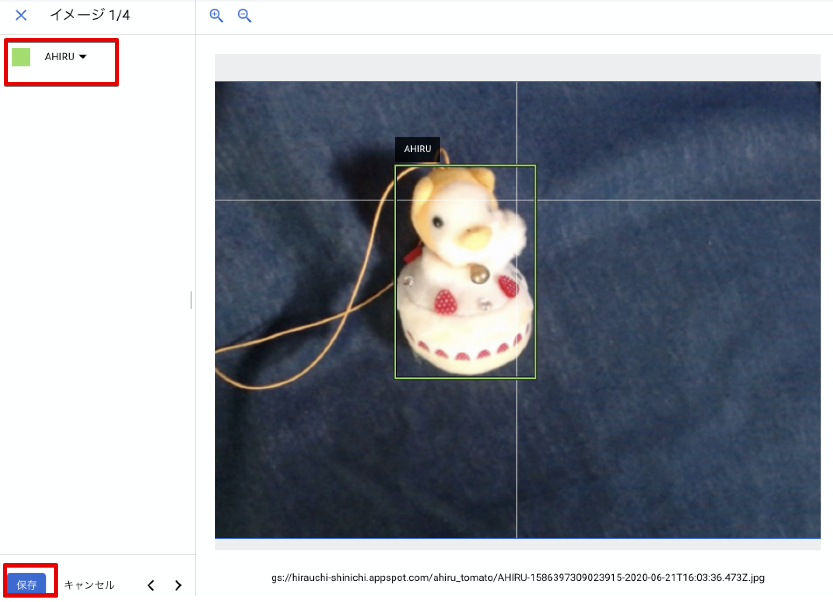Image resolution: width=833 pixels, height=602 pixels.
Task: Collapse the AHIRU dropdown arrow in the sidebar
Action: 81,57
